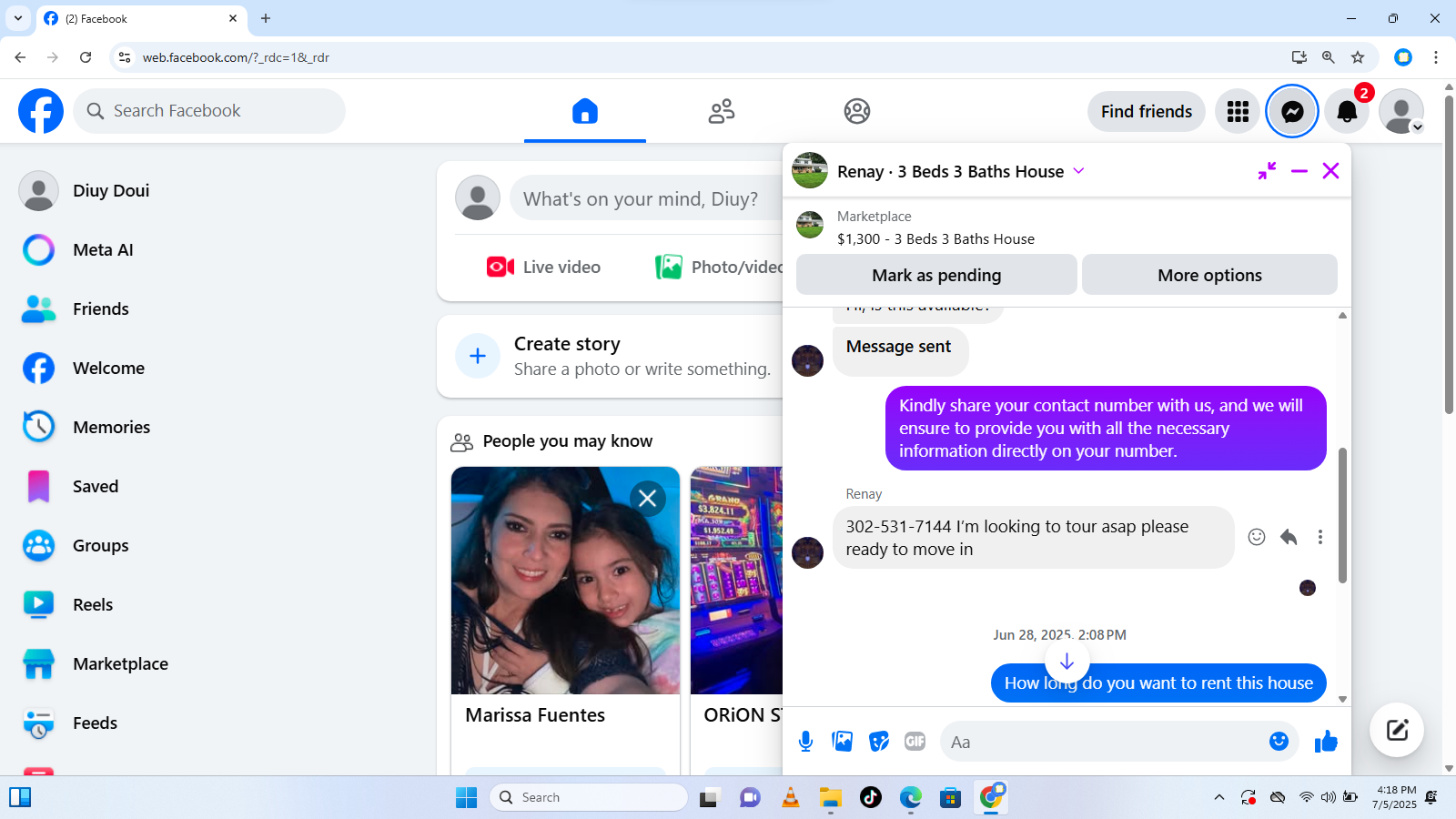Open Saved items from the sidebar
This screenshot has width=1456, height=819.
click(x=96, y=486)
